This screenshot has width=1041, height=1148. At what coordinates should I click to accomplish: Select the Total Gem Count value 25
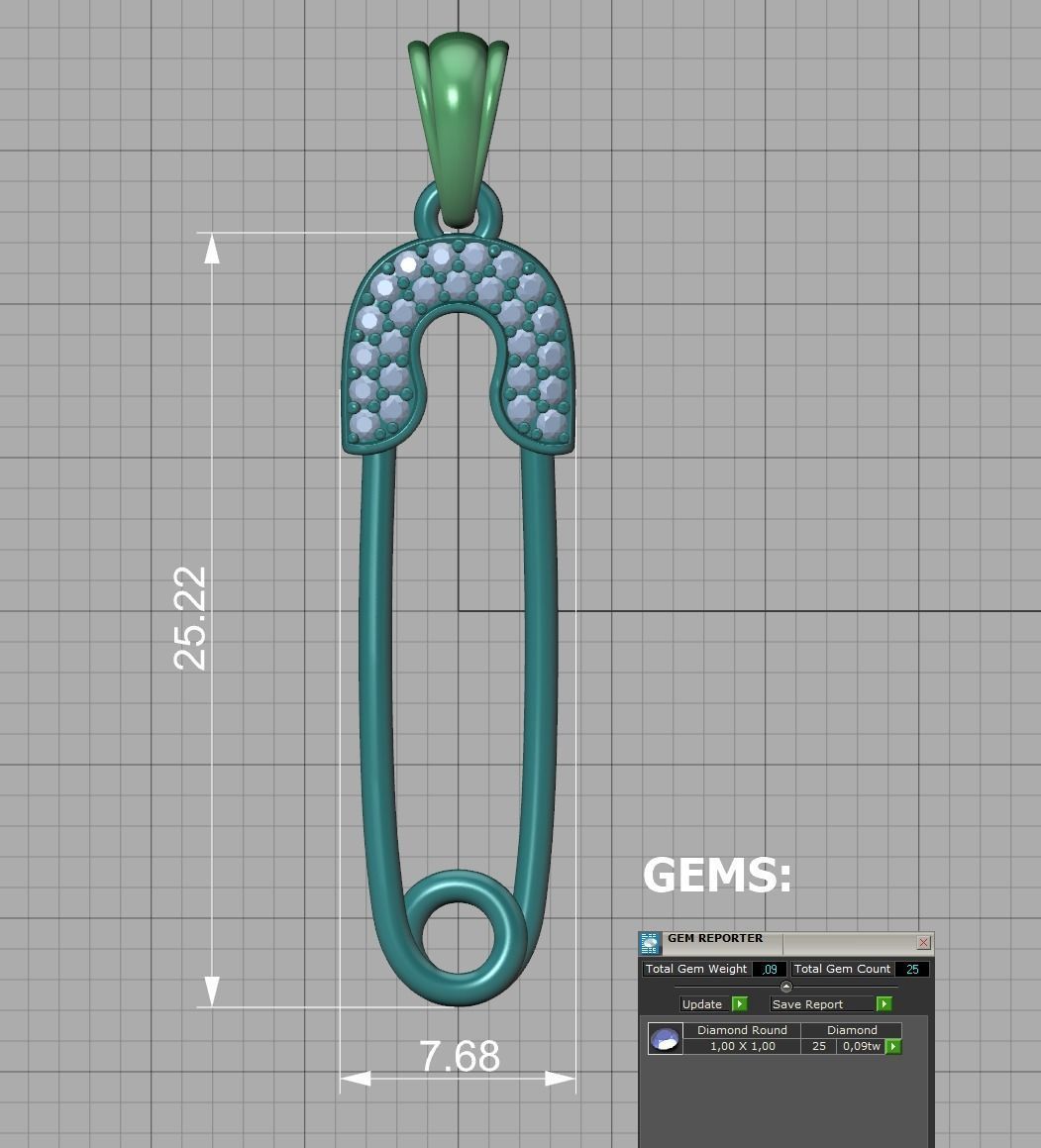pyautogui.click(x=912, y=969)
